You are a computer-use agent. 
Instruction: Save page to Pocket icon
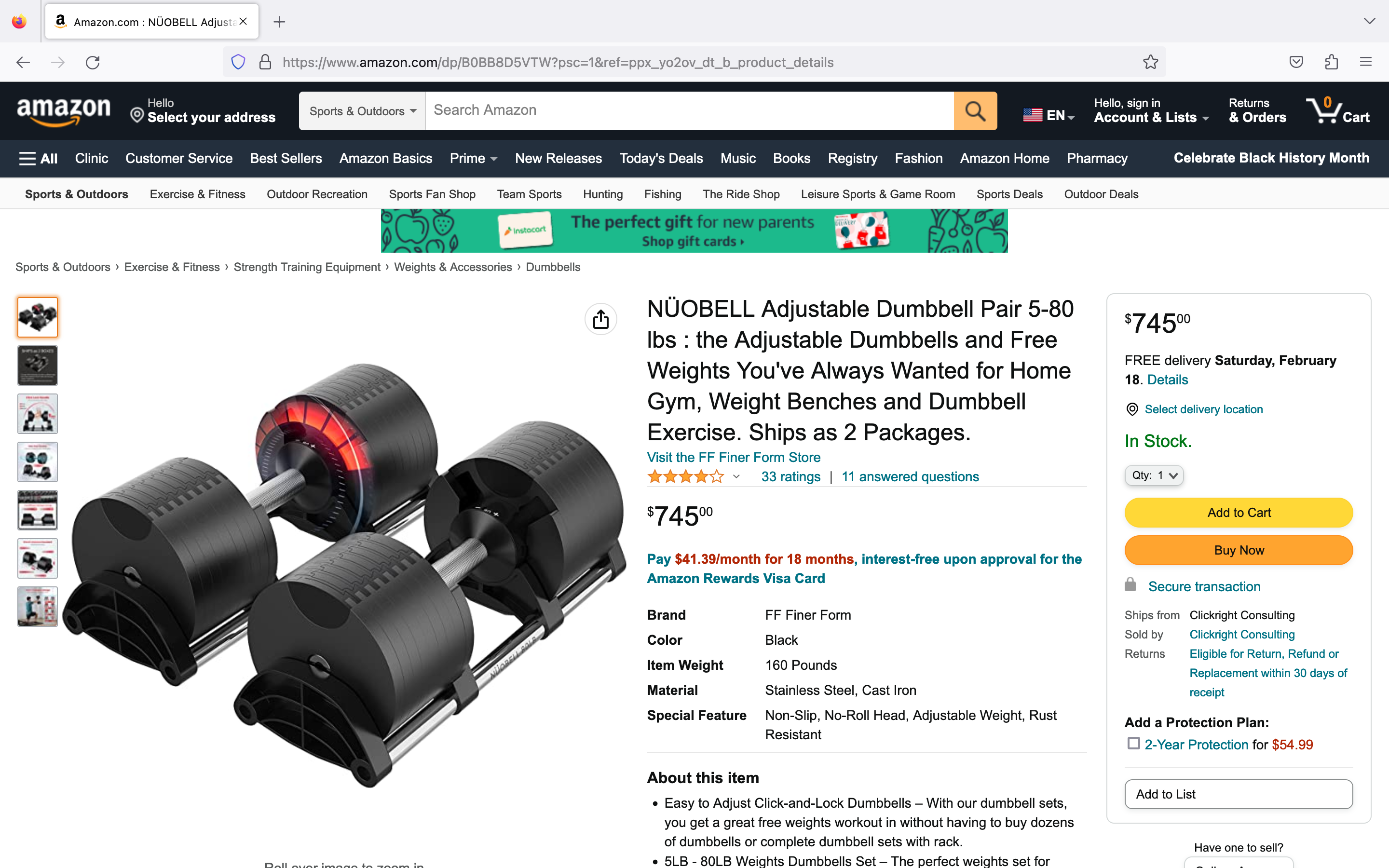(x=1296, y=62)
